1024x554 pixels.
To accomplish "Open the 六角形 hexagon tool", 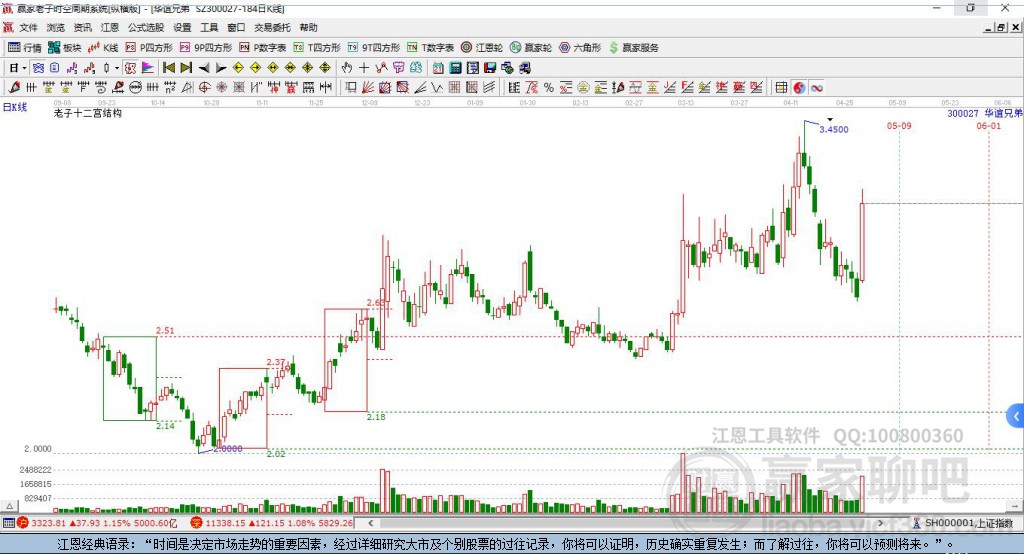I will (580, 48).
